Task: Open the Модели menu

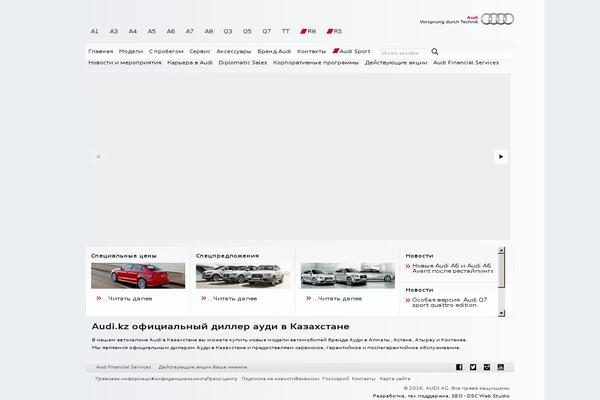Action: tap(131, 51)
